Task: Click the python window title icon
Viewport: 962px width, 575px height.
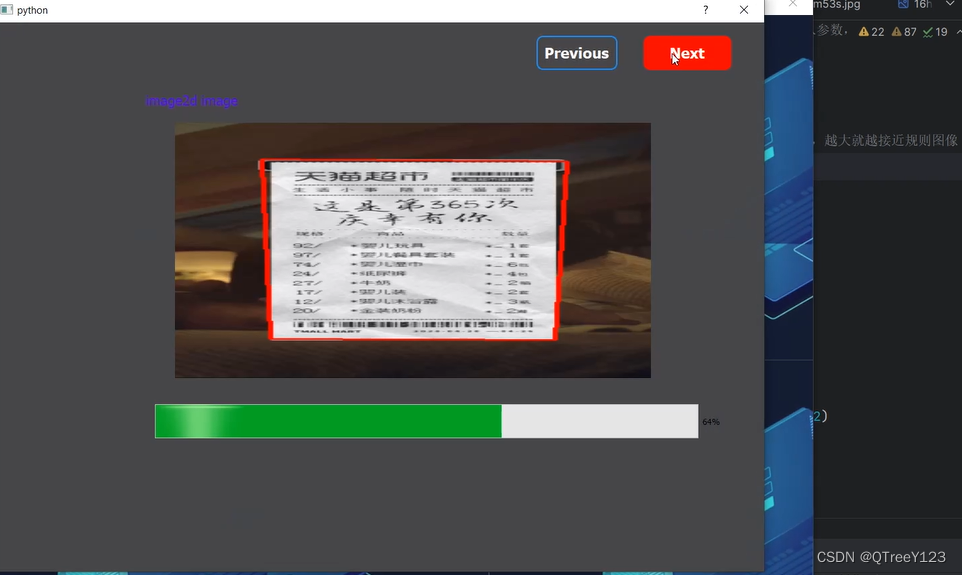Action: [x=7, y=10]
